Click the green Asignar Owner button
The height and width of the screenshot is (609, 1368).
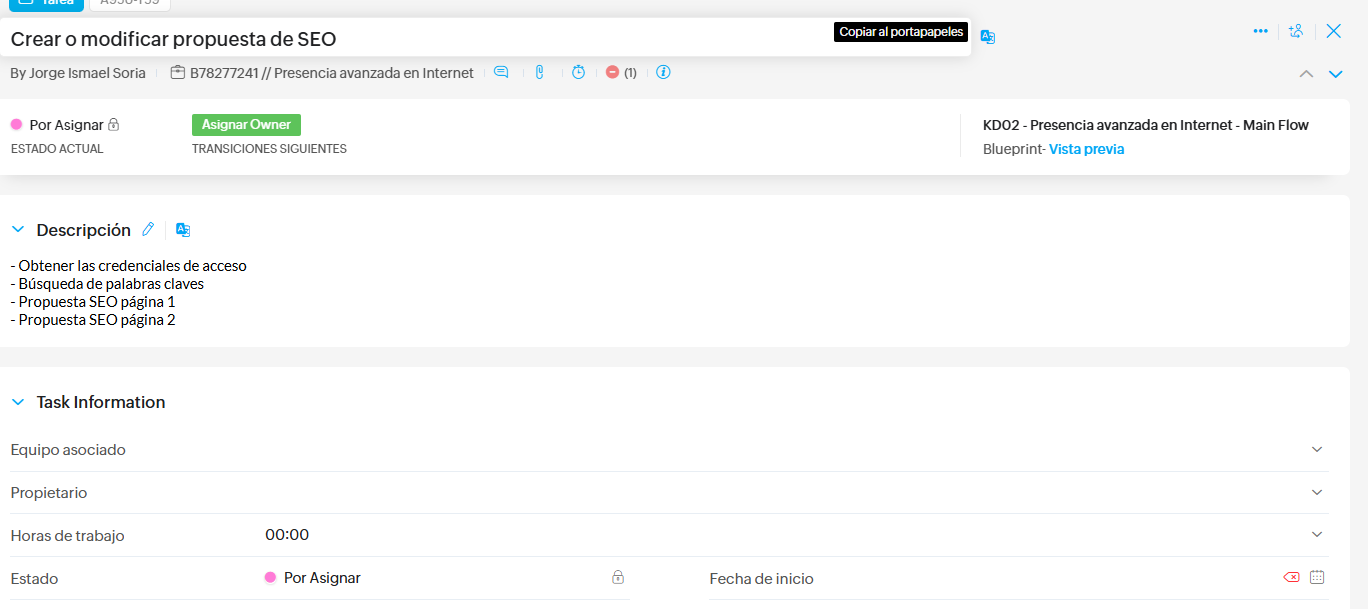click(x=246, y=125)
